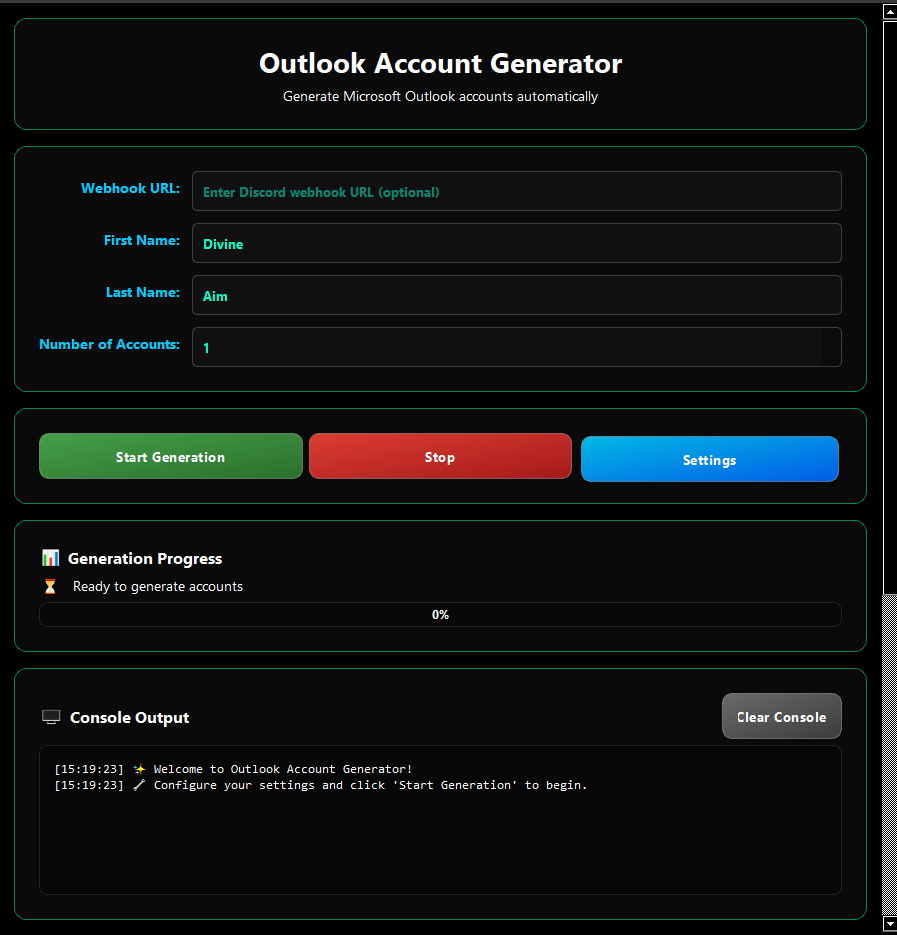Click the Outlook Account Generator title
The image size is (897, 935).
coord(440,63)
